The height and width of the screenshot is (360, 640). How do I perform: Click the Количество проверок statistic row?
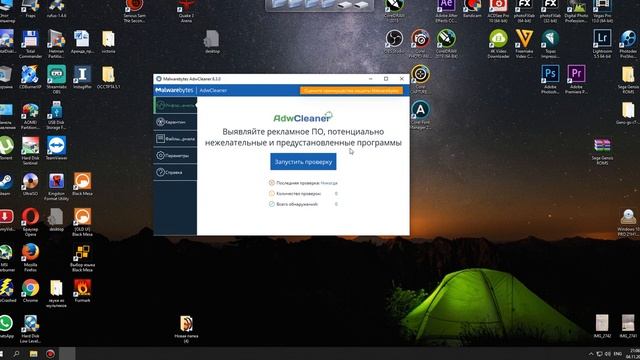point(303,193)
